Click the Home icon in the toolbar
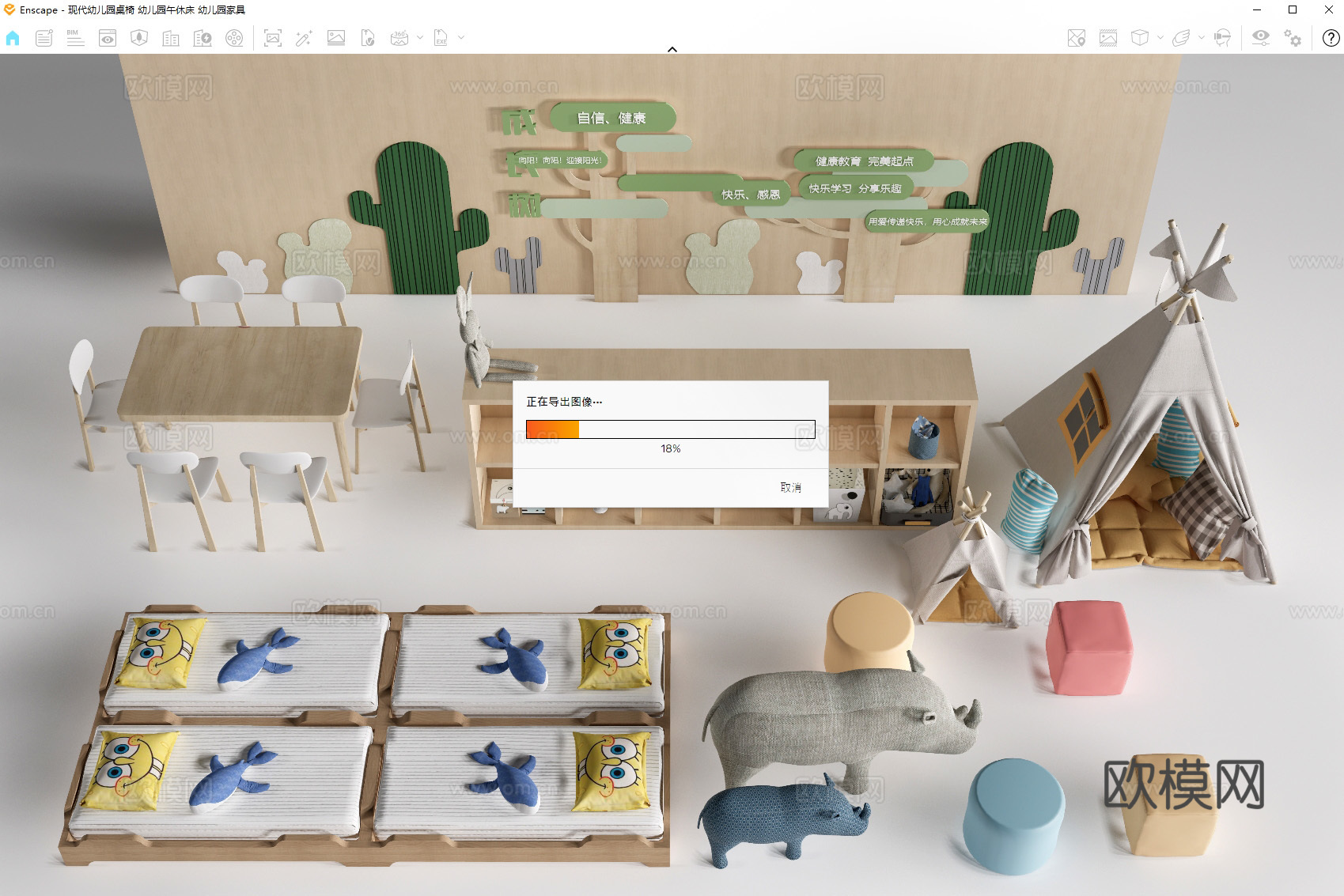 (x=13, y=38)
